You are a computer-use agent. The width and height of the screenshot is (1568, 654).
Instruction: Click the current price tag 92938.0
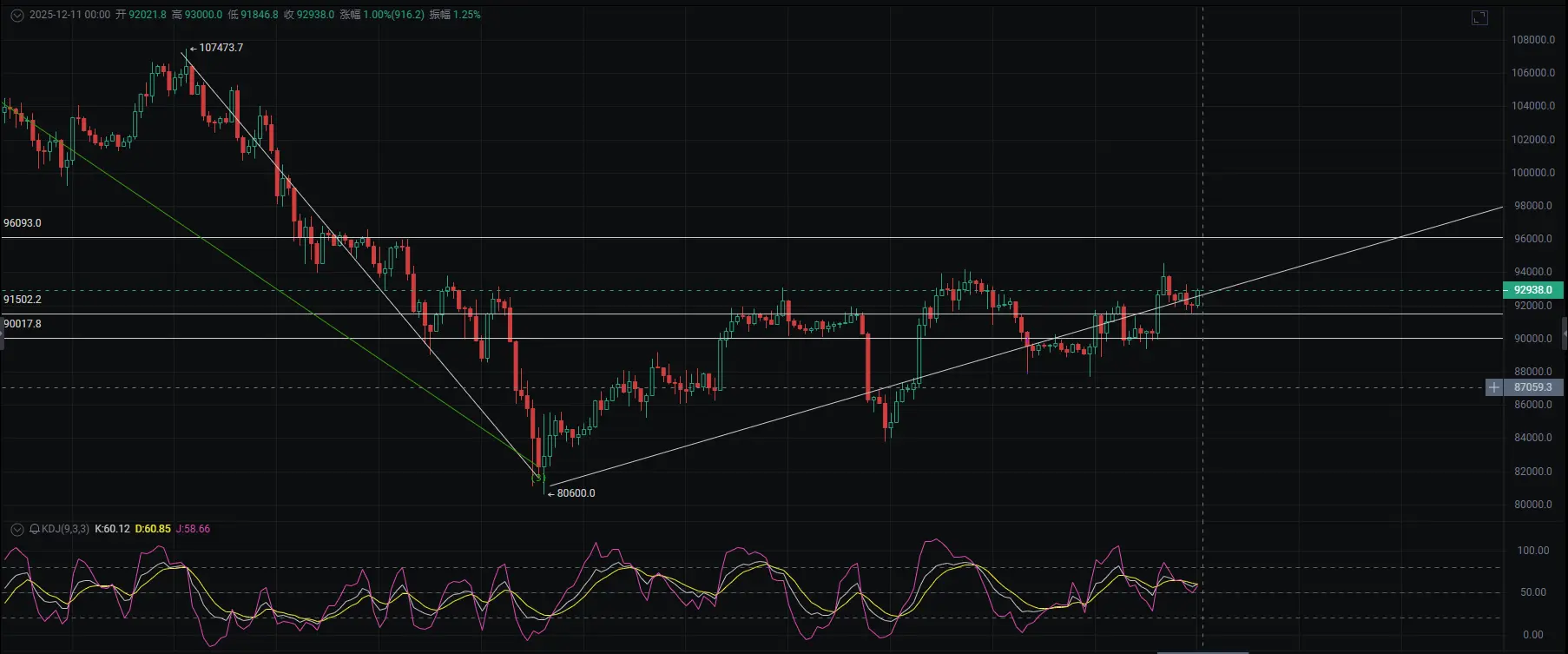click(x=1532, y=290)
